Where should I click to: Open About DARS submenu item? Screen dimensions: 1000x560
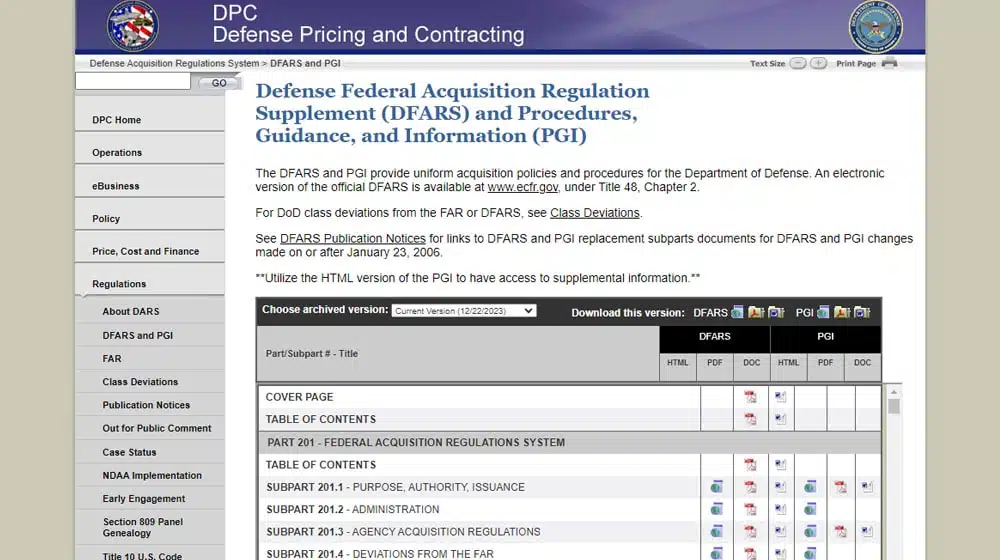tap(131, 311)
